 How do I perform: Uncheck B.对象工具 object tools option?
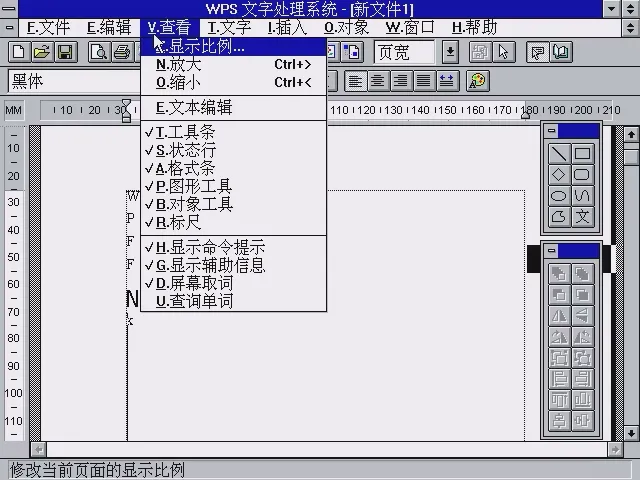click(x=233, y=204)
